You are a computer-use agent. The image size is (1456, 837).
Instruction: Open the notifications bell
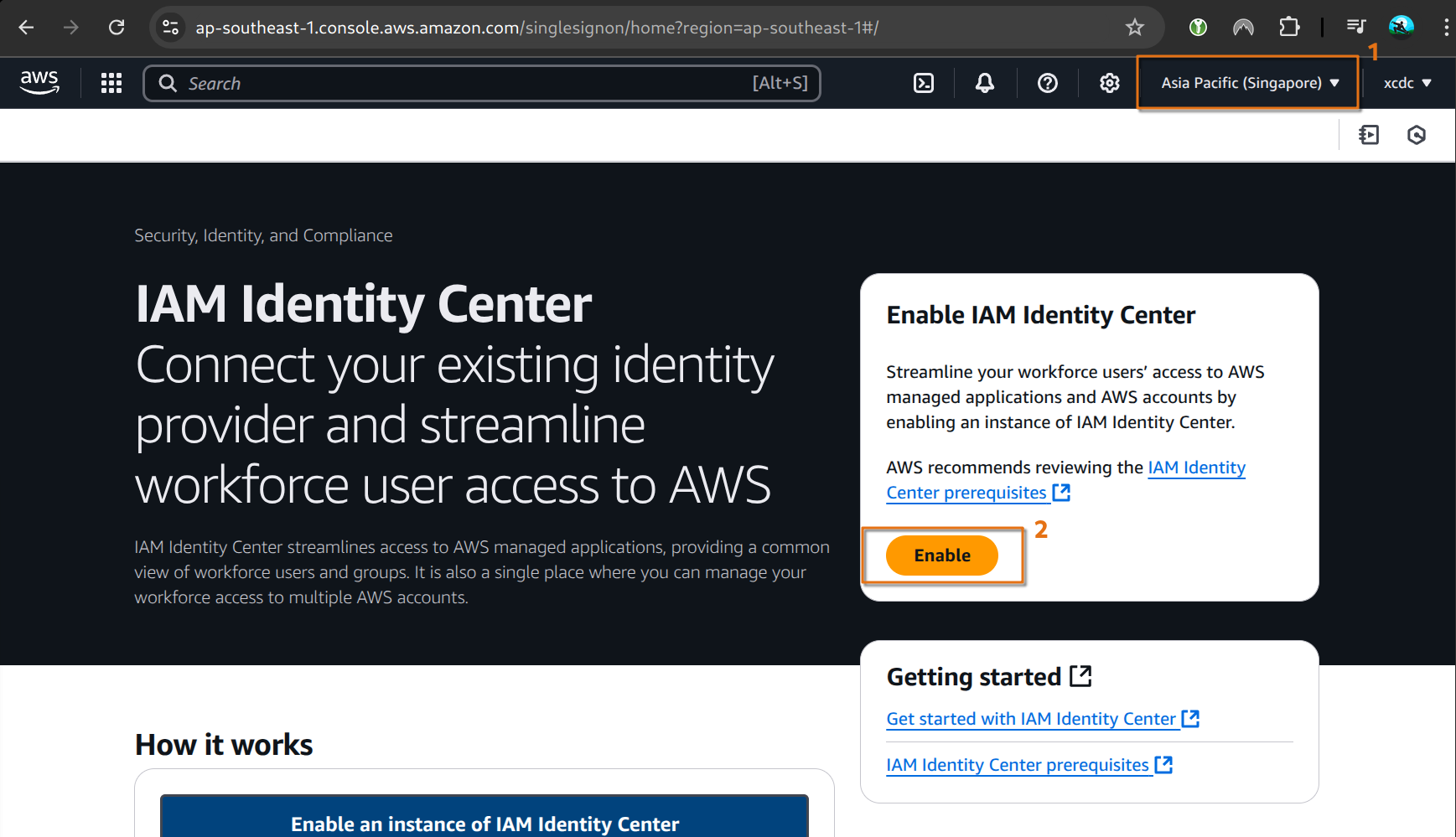(x=985, y=83)
